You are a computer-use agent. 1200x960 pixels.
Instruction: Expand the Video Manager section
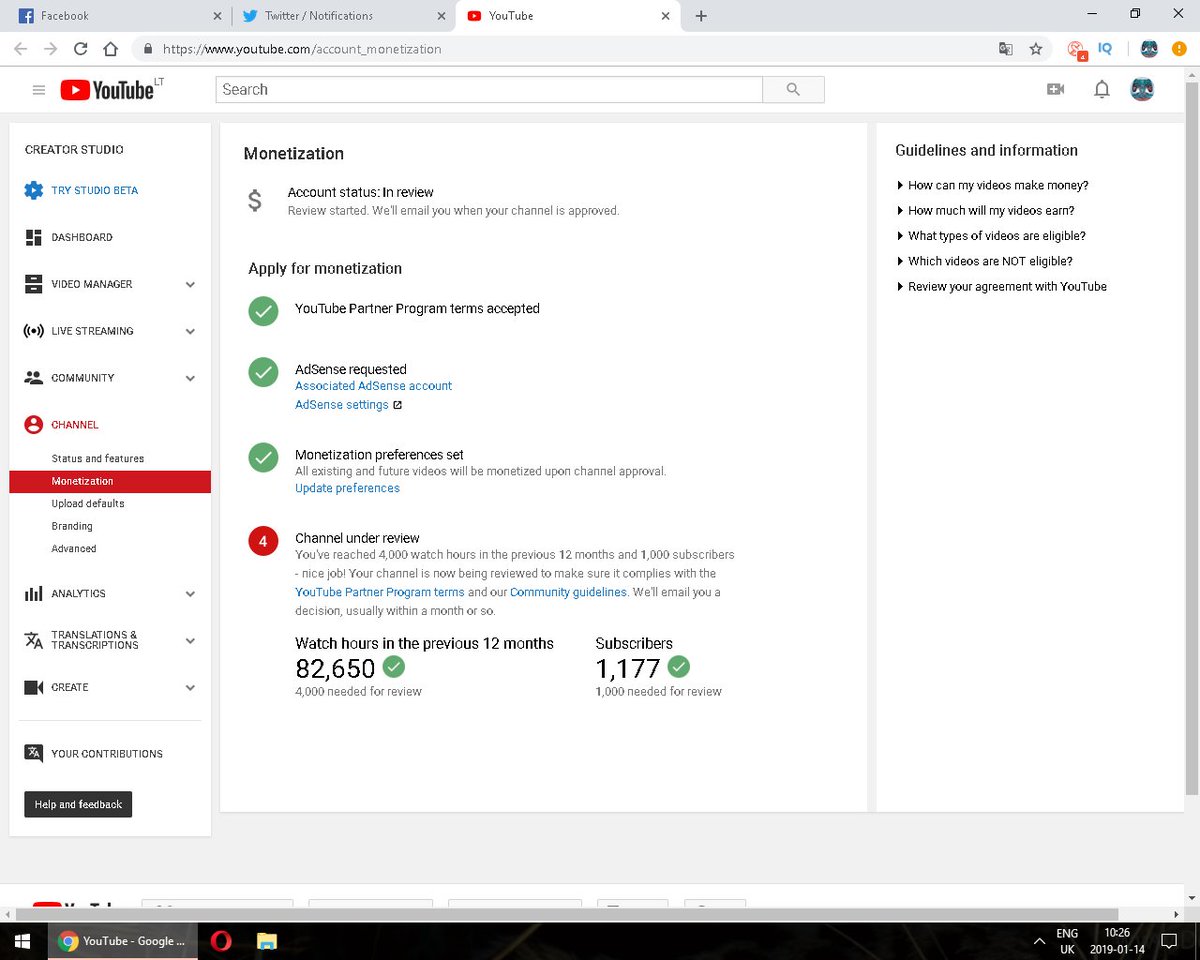(190, 285)
